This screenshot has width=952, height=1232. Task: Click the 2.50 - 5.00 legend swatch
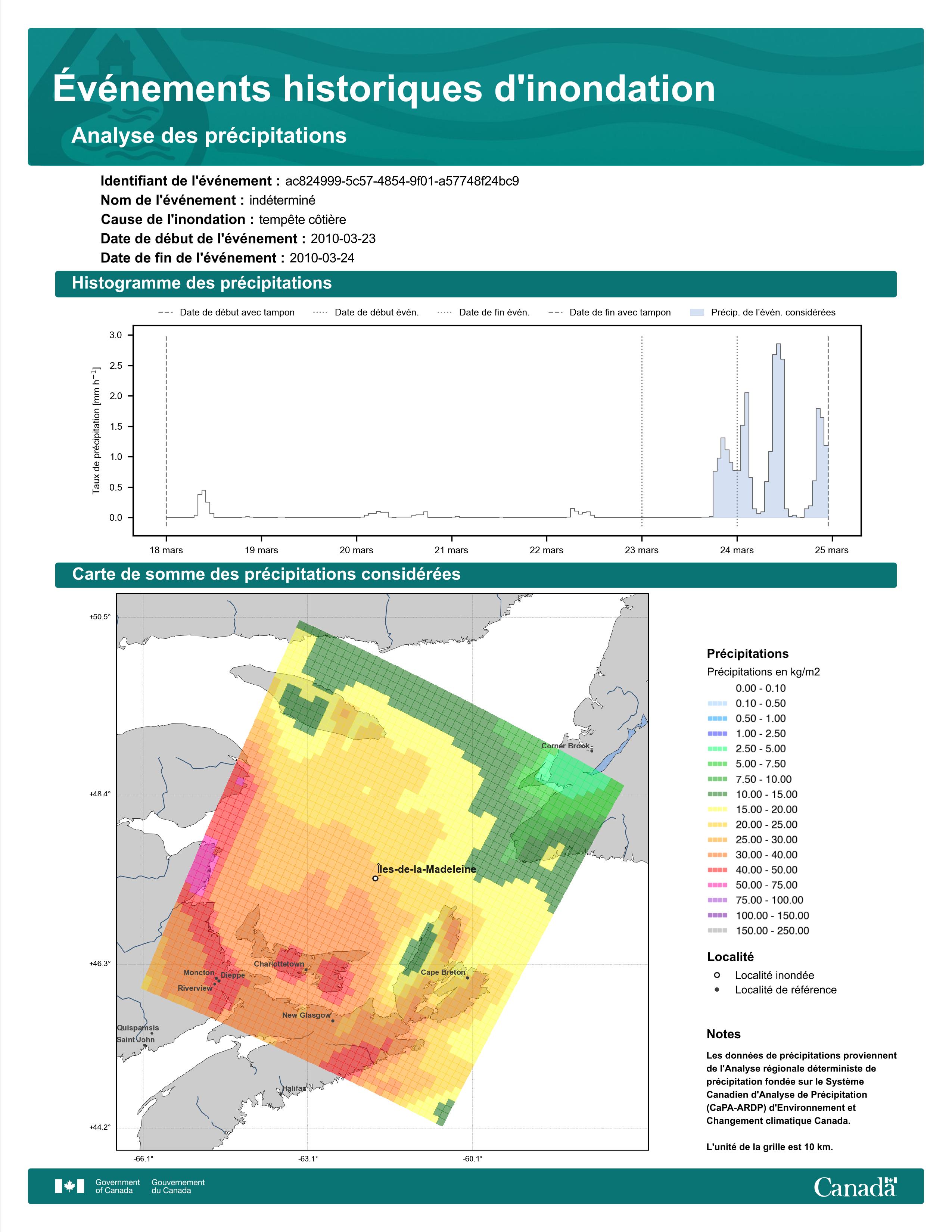point(718,749)
